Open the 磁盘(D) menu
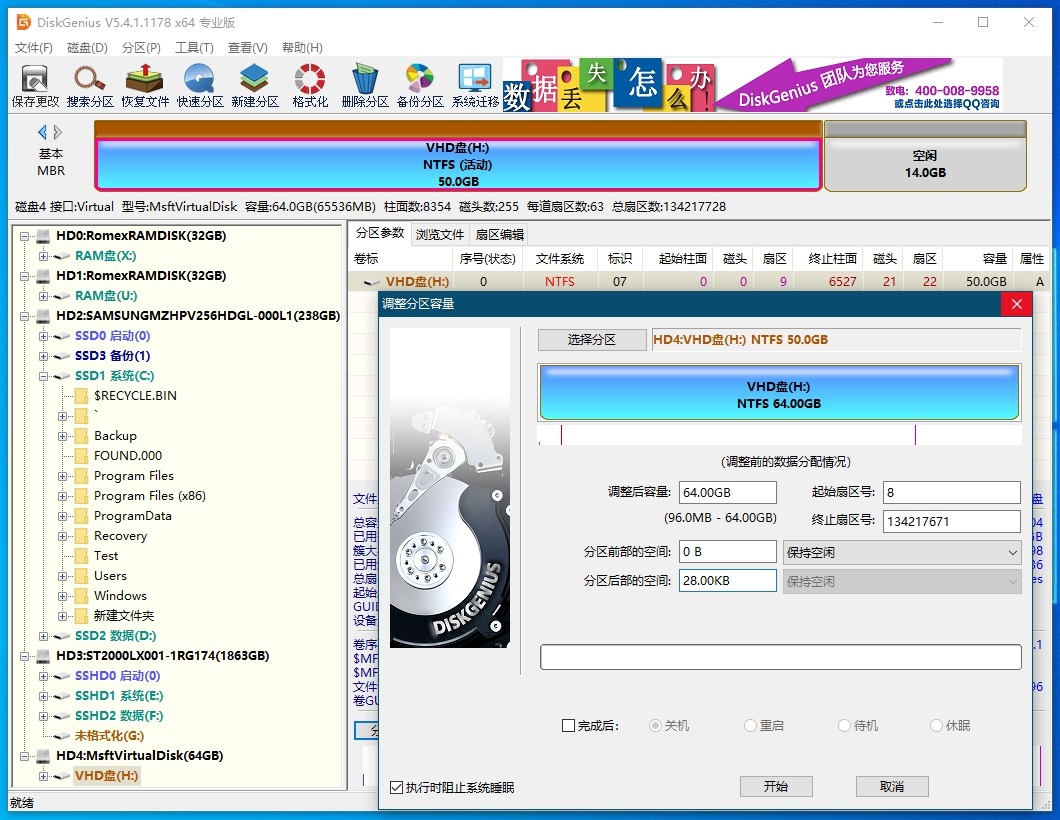 tap(87, 47)
